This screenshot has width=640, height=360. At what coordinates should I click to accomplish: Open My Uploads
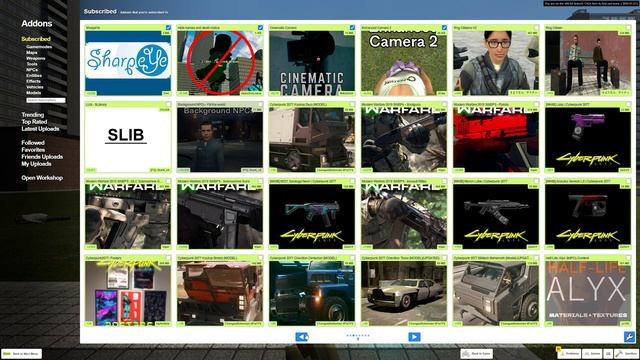[36, 164]
